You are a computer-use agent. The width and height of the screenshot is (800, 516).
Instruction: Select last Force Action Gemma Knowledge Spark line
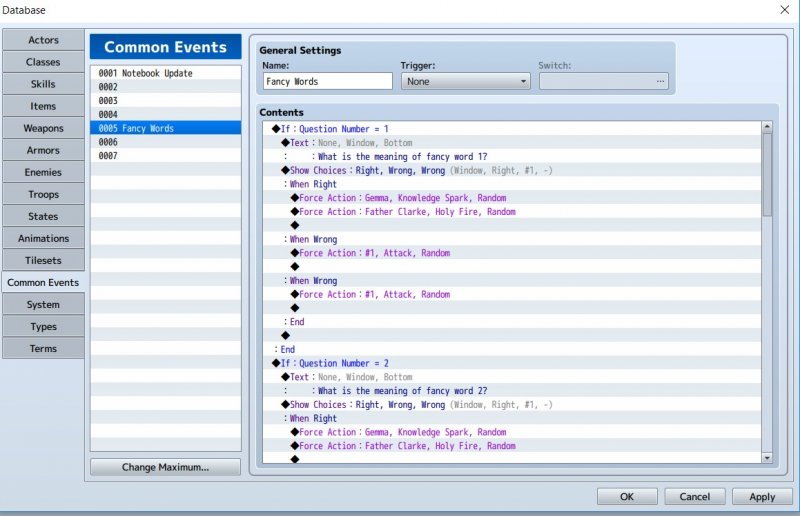coord(512,432)
